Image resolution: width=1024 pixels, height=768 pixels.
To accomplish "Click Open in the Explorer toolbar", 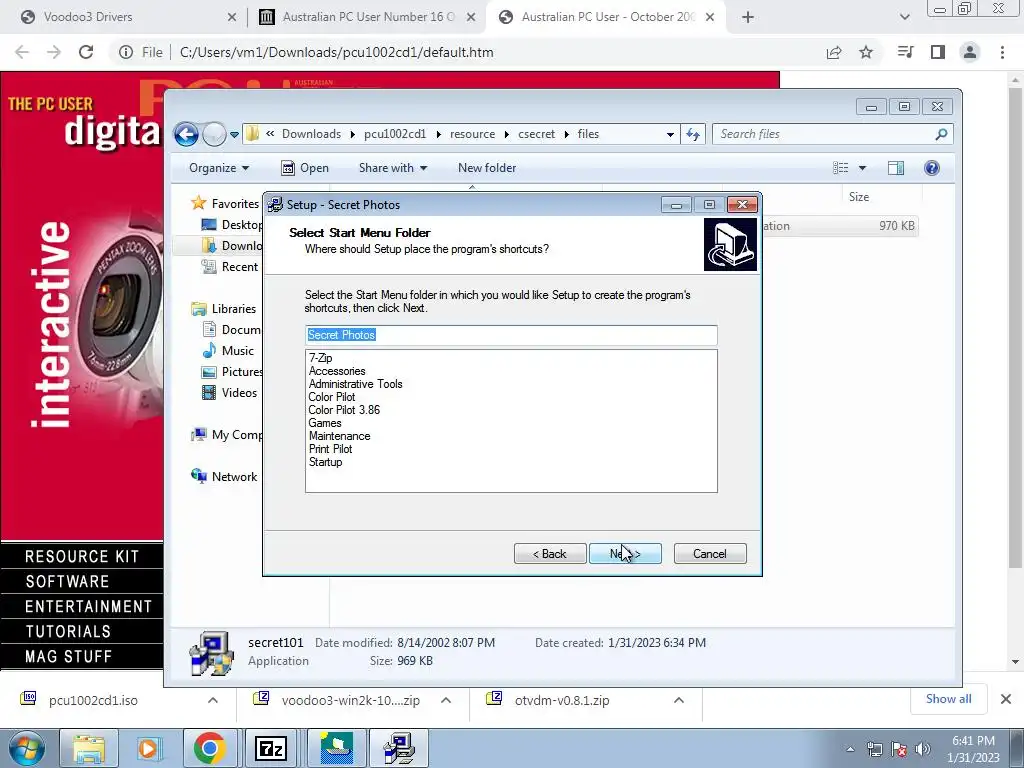I will pos(304,168).
